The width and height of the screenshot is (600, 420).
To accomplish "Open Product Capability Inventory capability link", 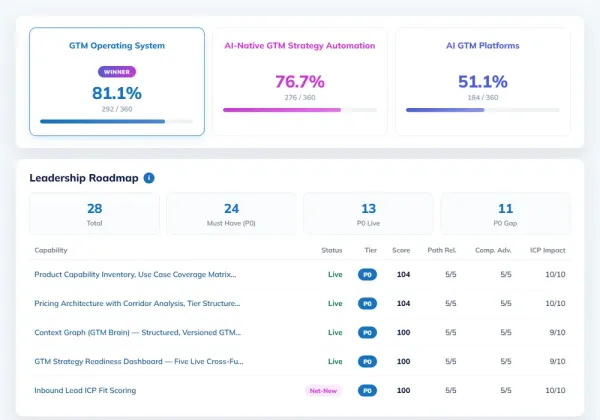I will [135, 274].
